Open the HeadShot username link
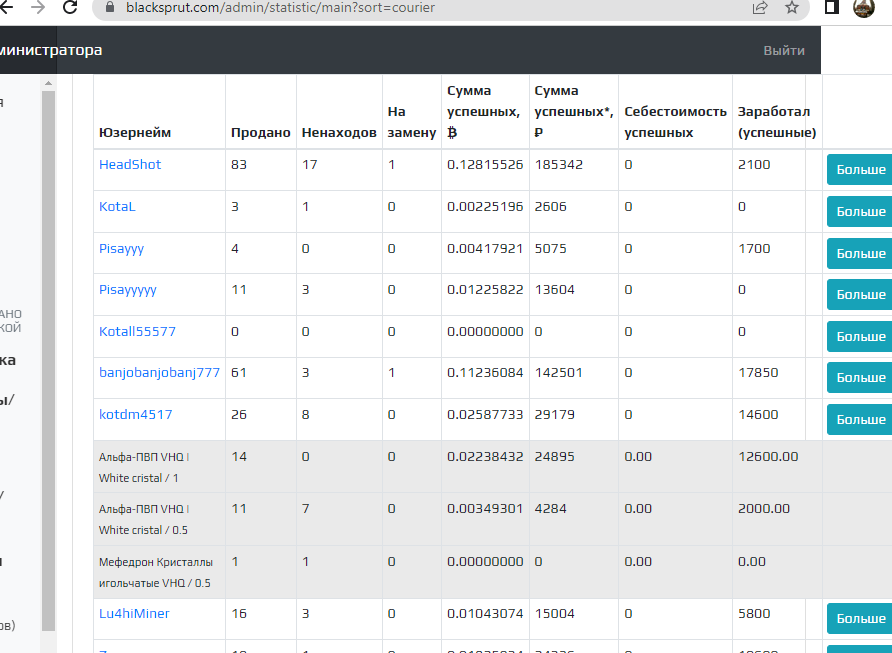The height and width of the screenshot is (653, 892). click(130, 164)
